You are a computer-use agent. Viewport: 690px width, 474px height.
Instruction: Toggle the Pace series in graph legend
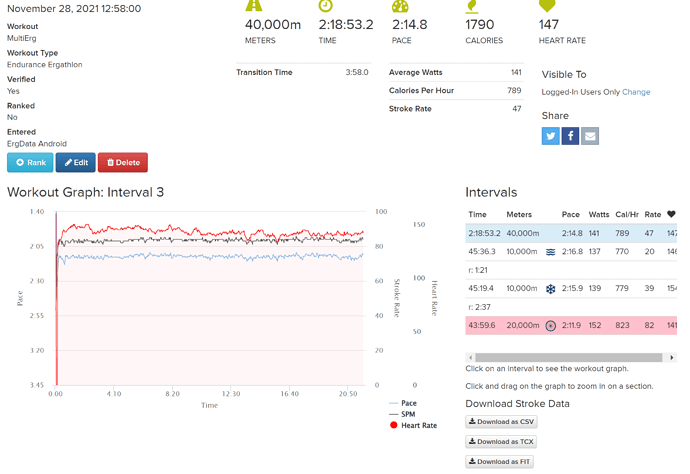coord(403,403)
